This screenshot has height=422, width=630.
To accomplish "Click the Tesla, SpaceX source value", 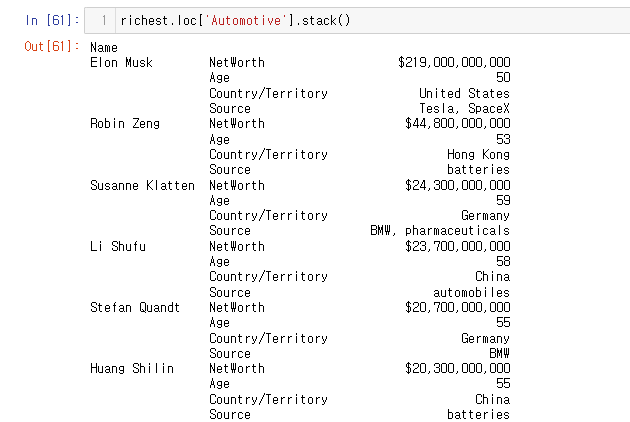I will 464,109.
